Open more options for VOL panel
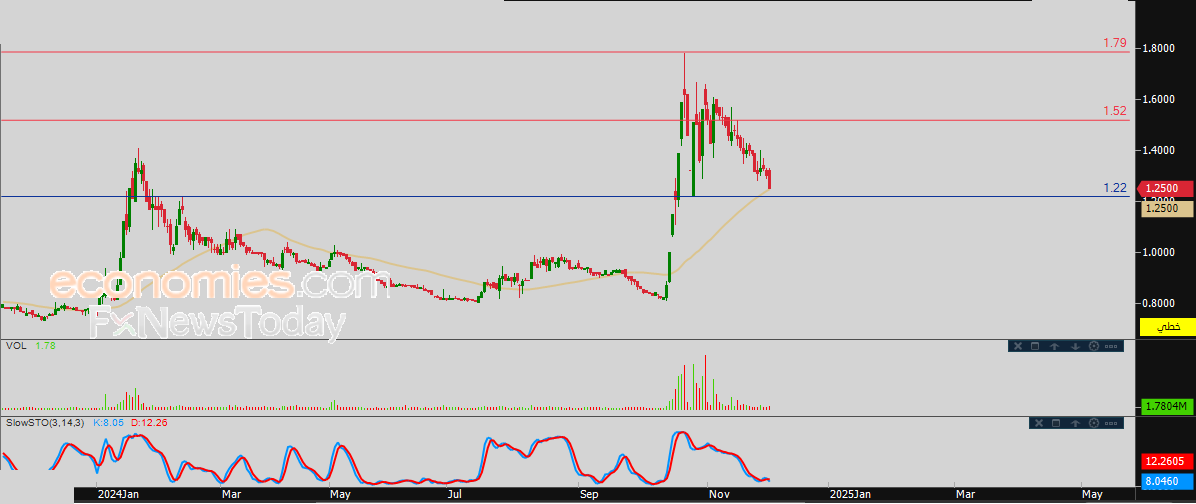The width and height of the screenshot is (1196, 504). coord(1111,346)
